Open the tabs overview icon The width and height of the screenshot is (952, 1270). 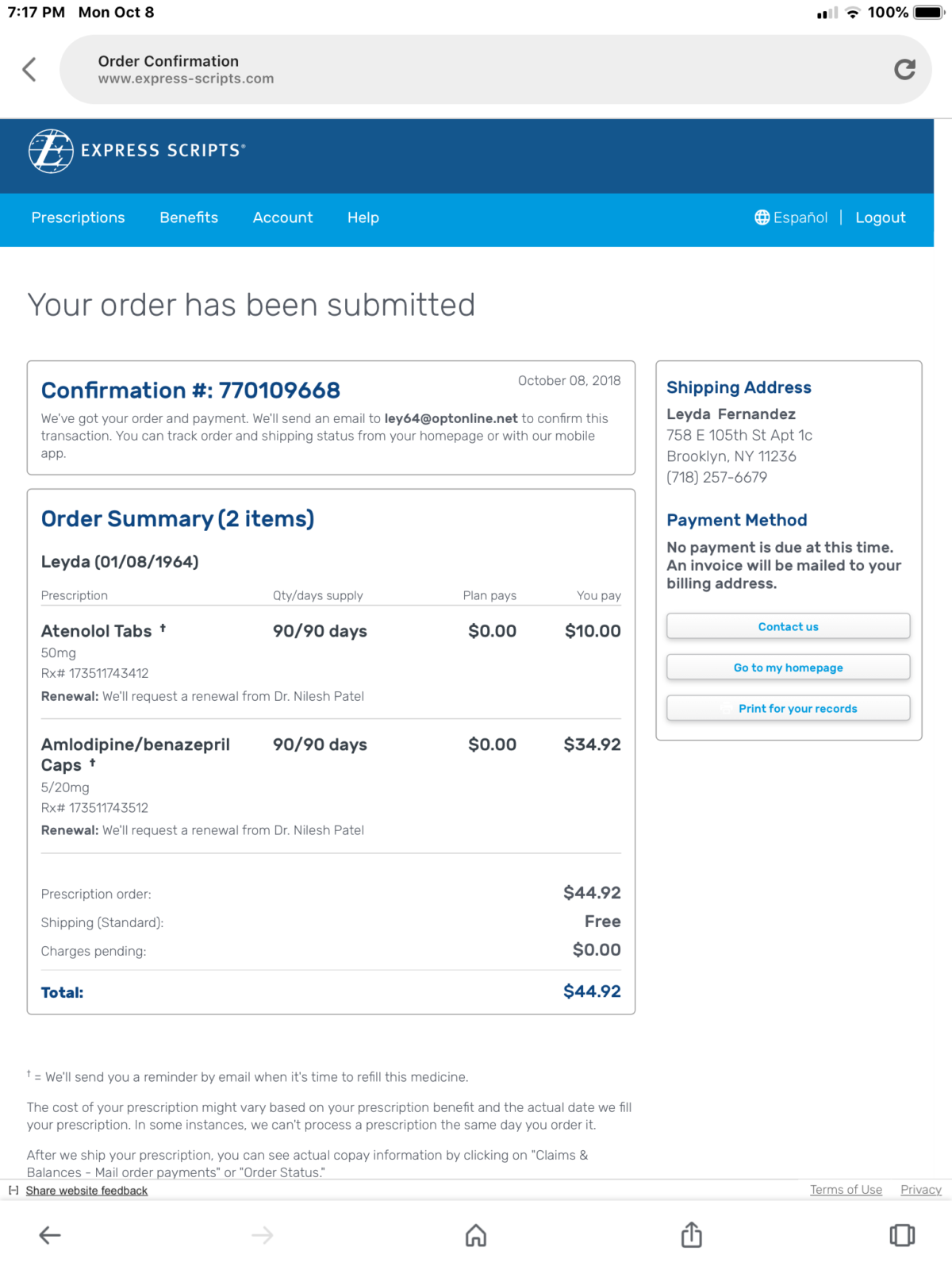902,1235
